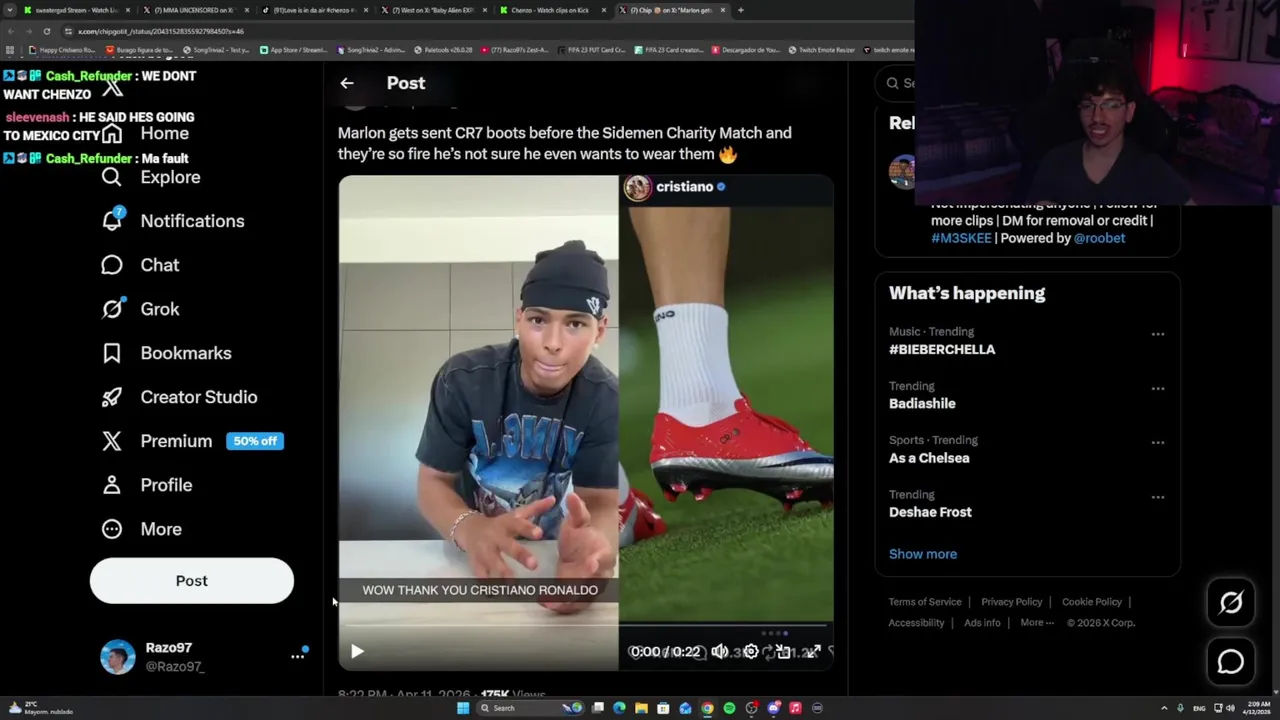Click the Grok logo icon in sidebar
The image size is (1280, 720).
point(112,309)
